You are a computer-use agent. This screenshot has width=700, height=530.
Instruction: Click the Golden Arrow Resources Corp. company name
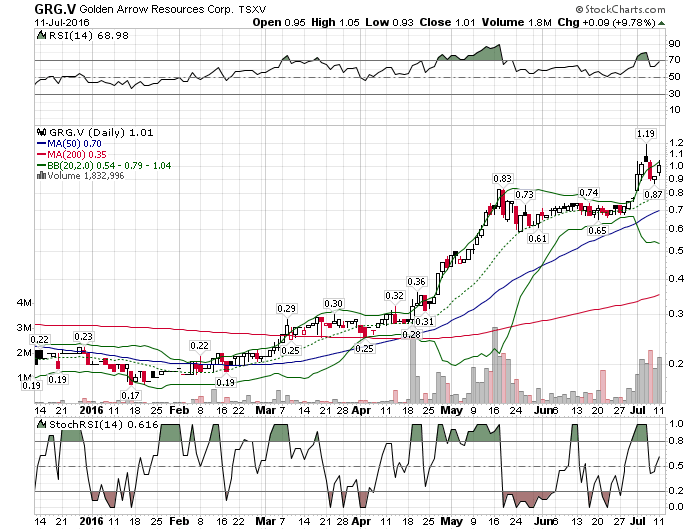156,9
